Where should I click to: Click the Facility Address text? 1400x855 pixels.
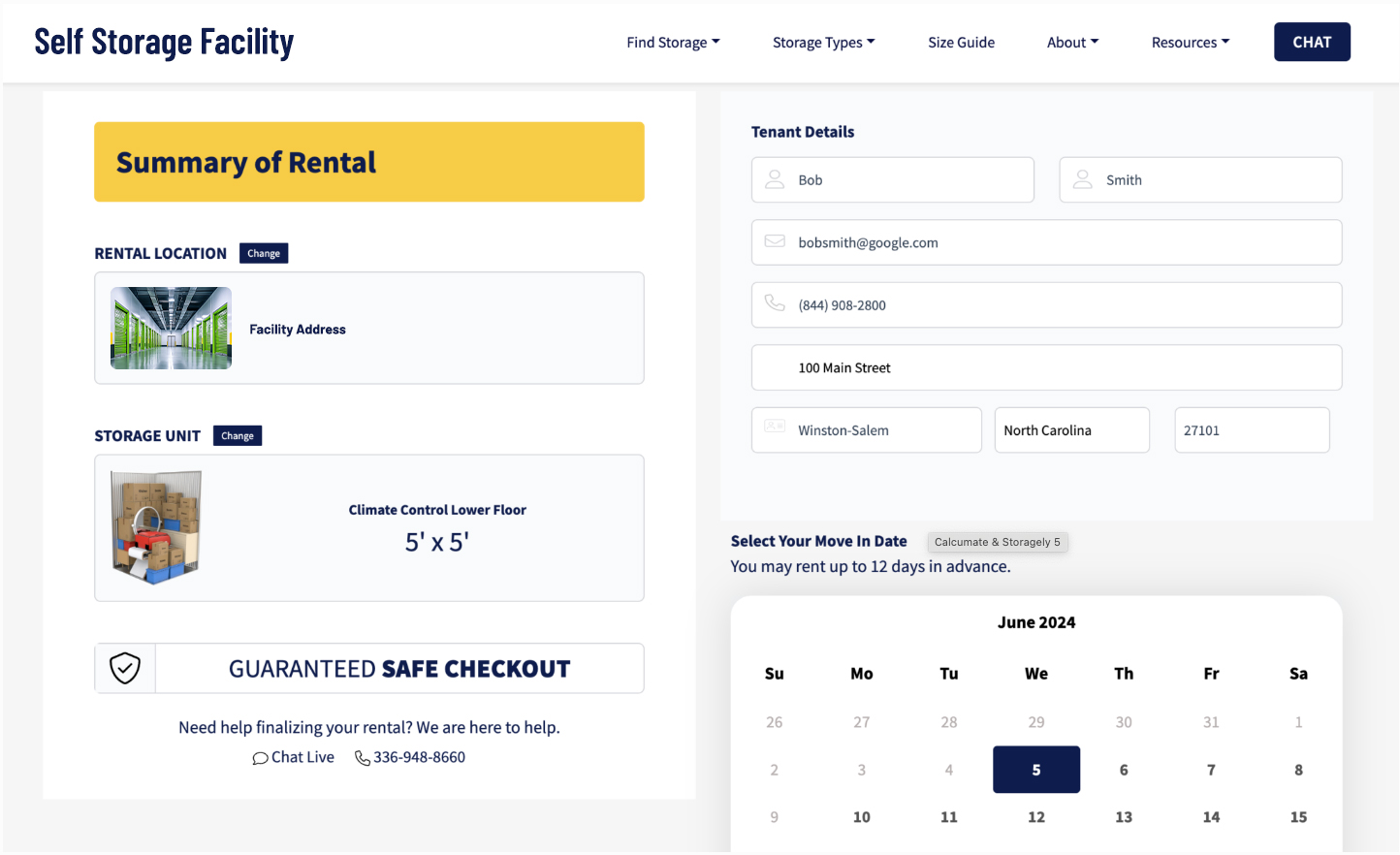coord(298,330)
